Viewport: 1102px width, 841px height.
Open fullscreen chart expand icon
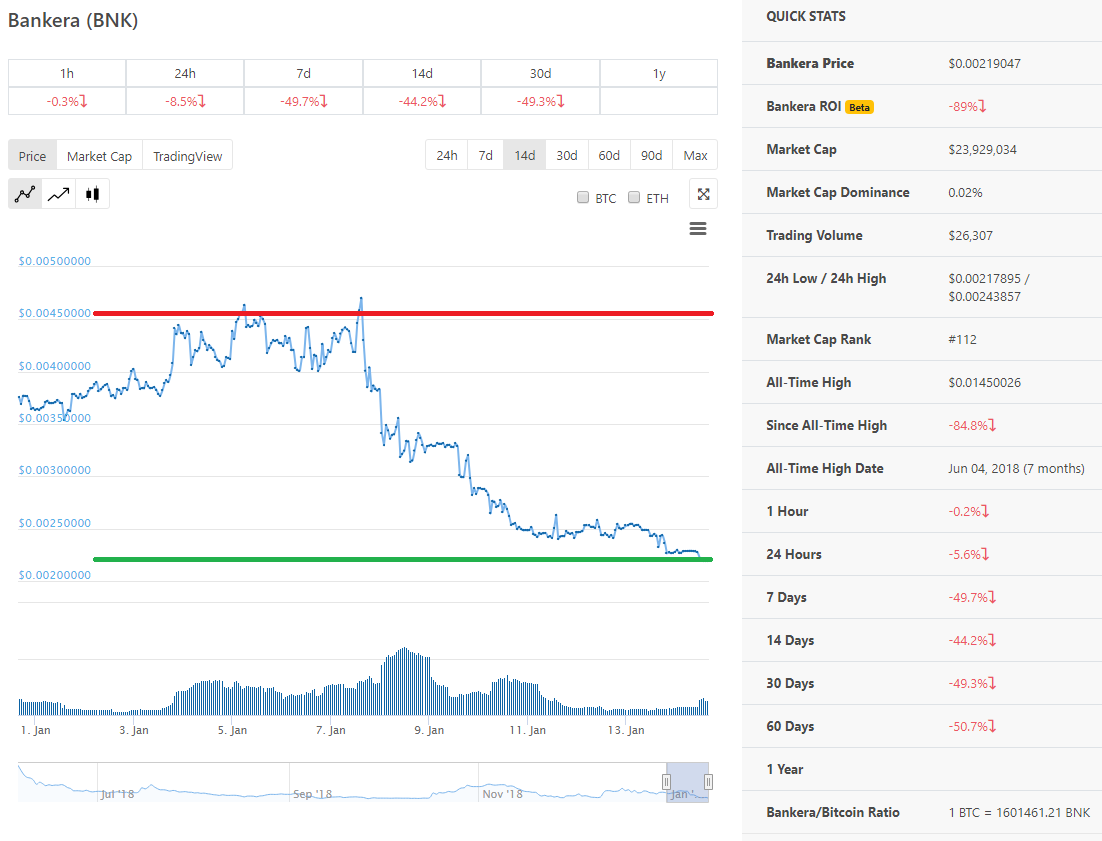click(704, 195)
